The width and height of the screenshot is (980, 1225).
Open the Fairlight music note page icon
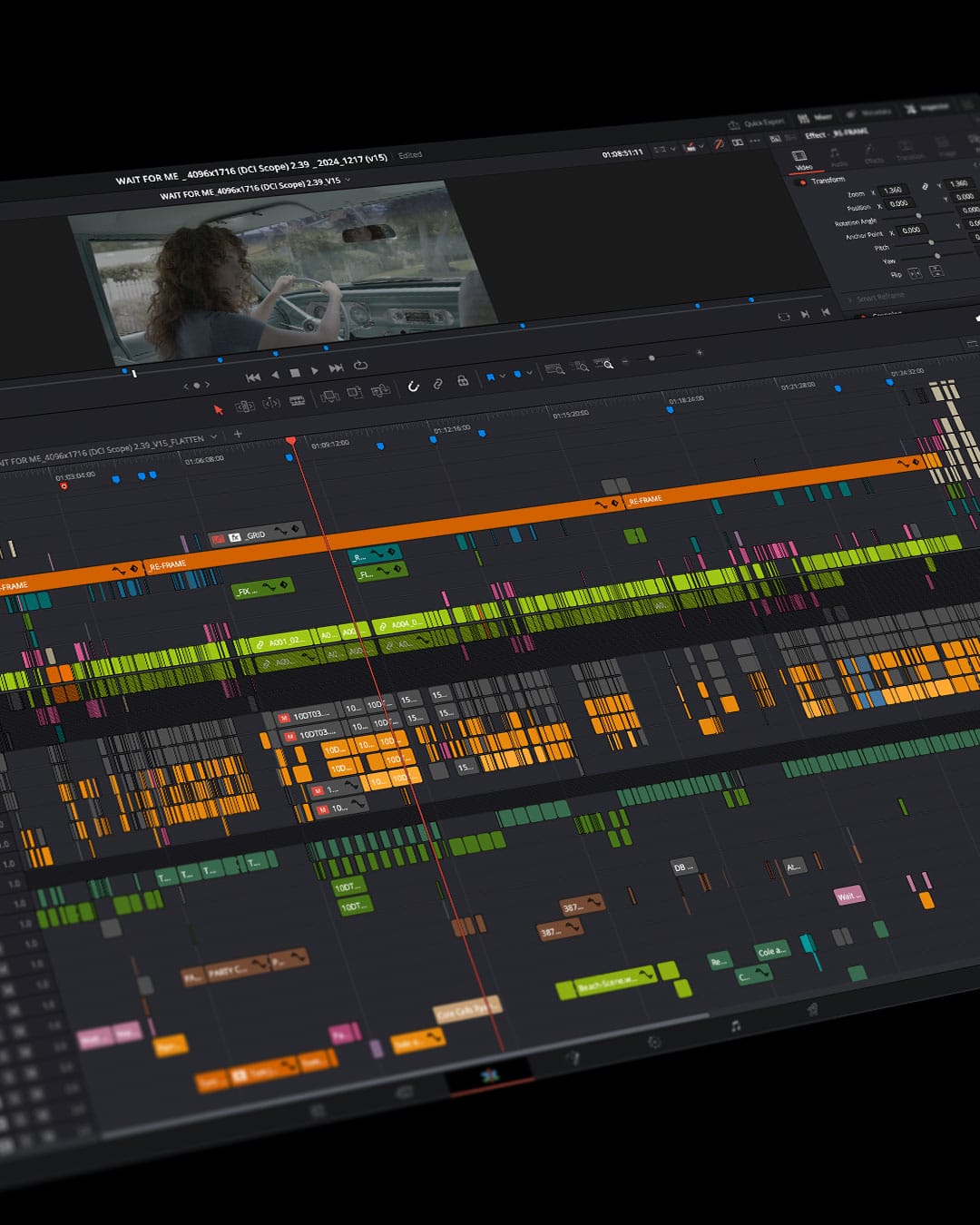[x=736, y=1025]
